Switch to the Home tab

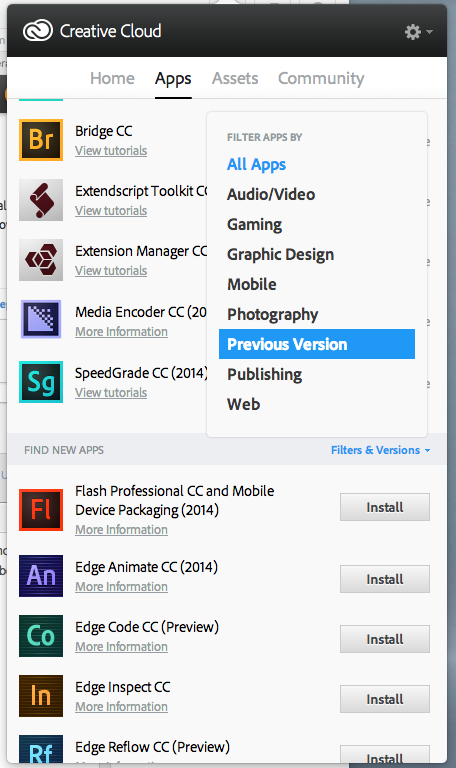(x=112, y=78)
